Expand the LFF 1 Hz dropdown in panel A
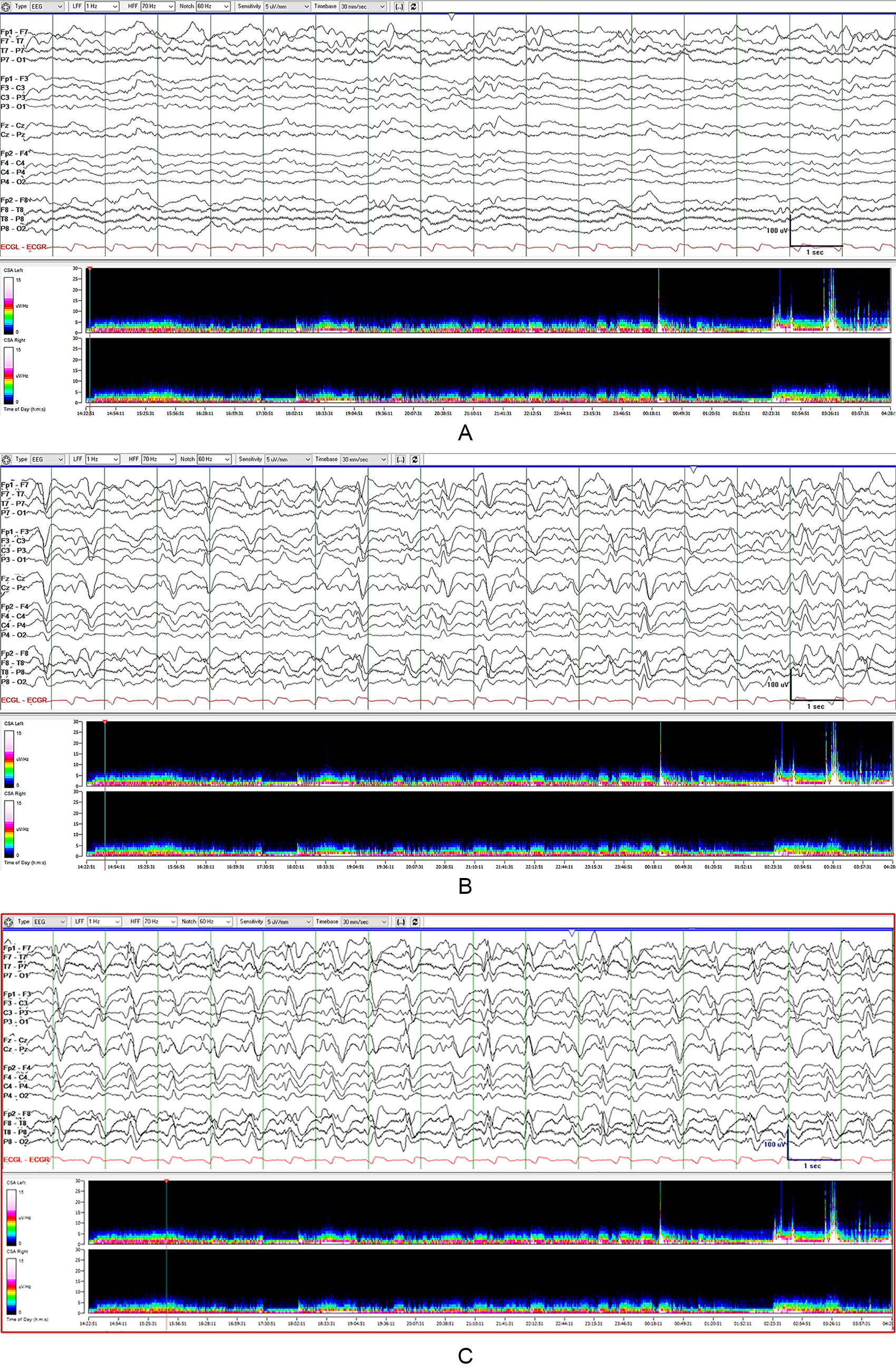This screenshot has width=896, height=1370. tap(102, 6)
